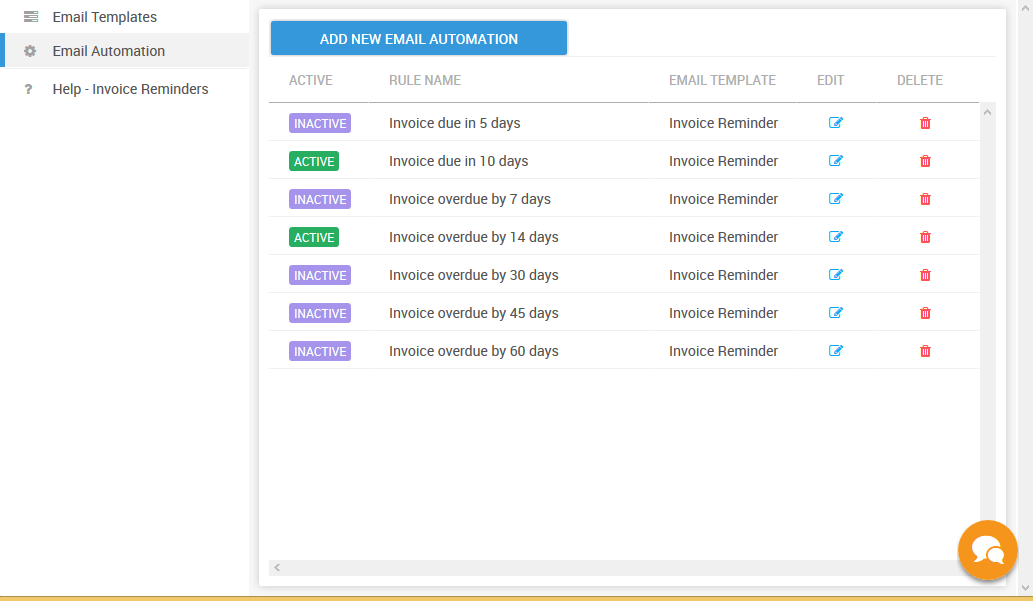Open the orange live chat bubble
This screenshot has width=1033, height=601.
[987, 550]
